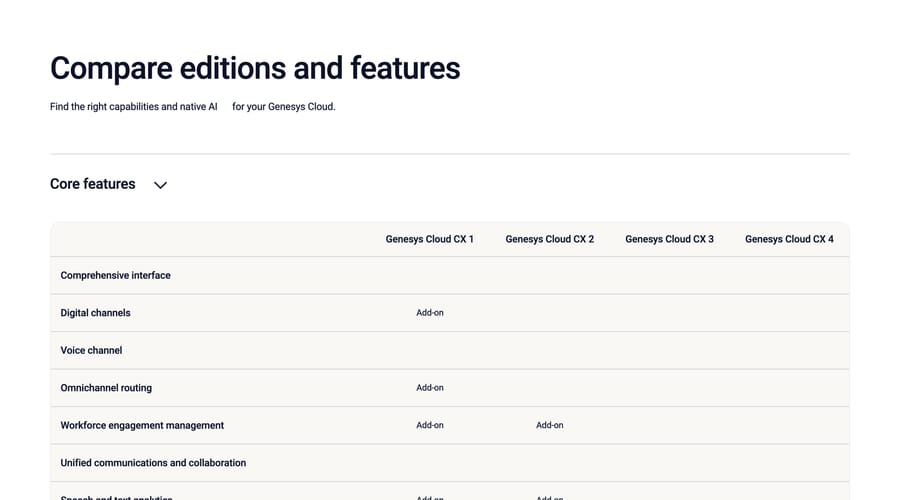Viewport: 900px width, 500px height.
Task: Click Add-on in Digital channels row
Action: (430, 313)
